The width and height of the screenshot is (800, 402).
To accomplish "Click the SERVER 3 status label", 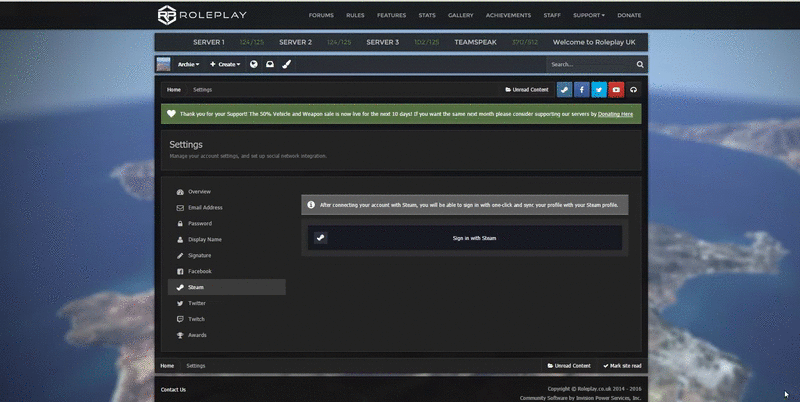I will (x=383, y=42).
